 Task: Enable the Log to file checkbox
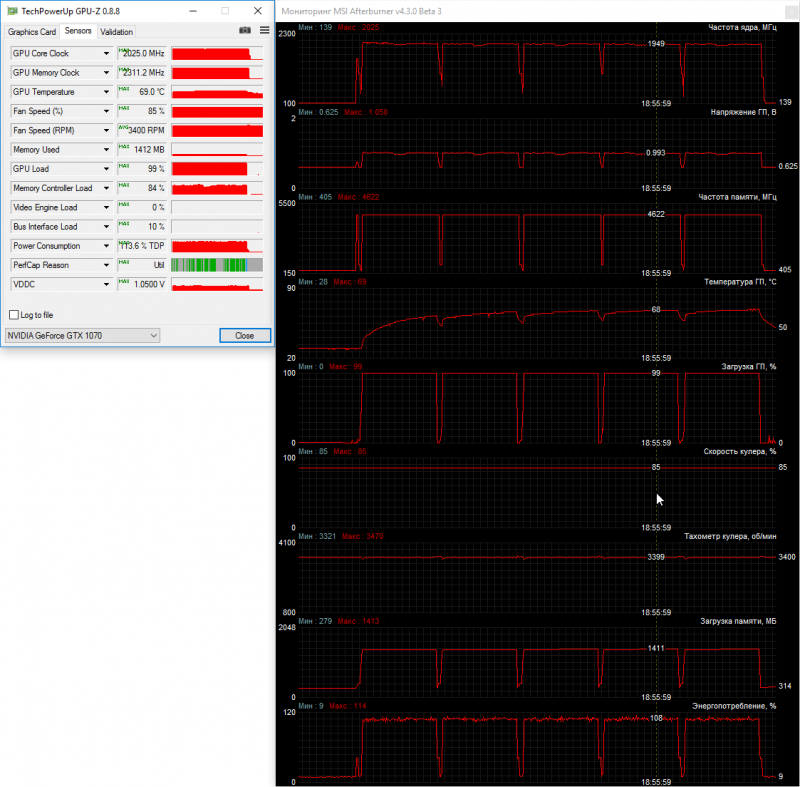point(14,315)
